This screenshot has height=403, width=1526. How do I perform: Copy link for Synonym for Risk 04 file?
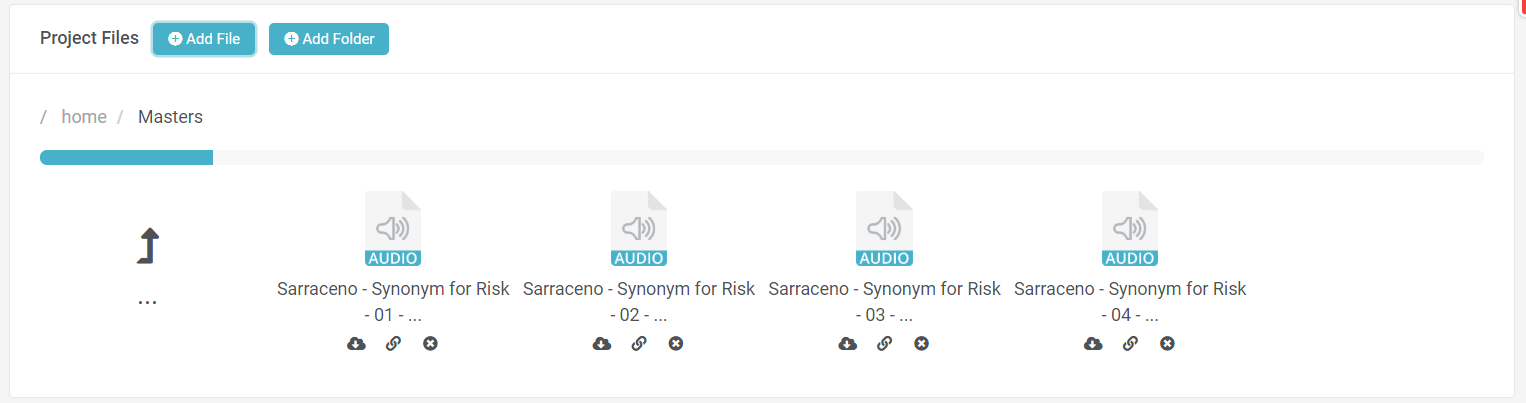(x=1130, y=344)
